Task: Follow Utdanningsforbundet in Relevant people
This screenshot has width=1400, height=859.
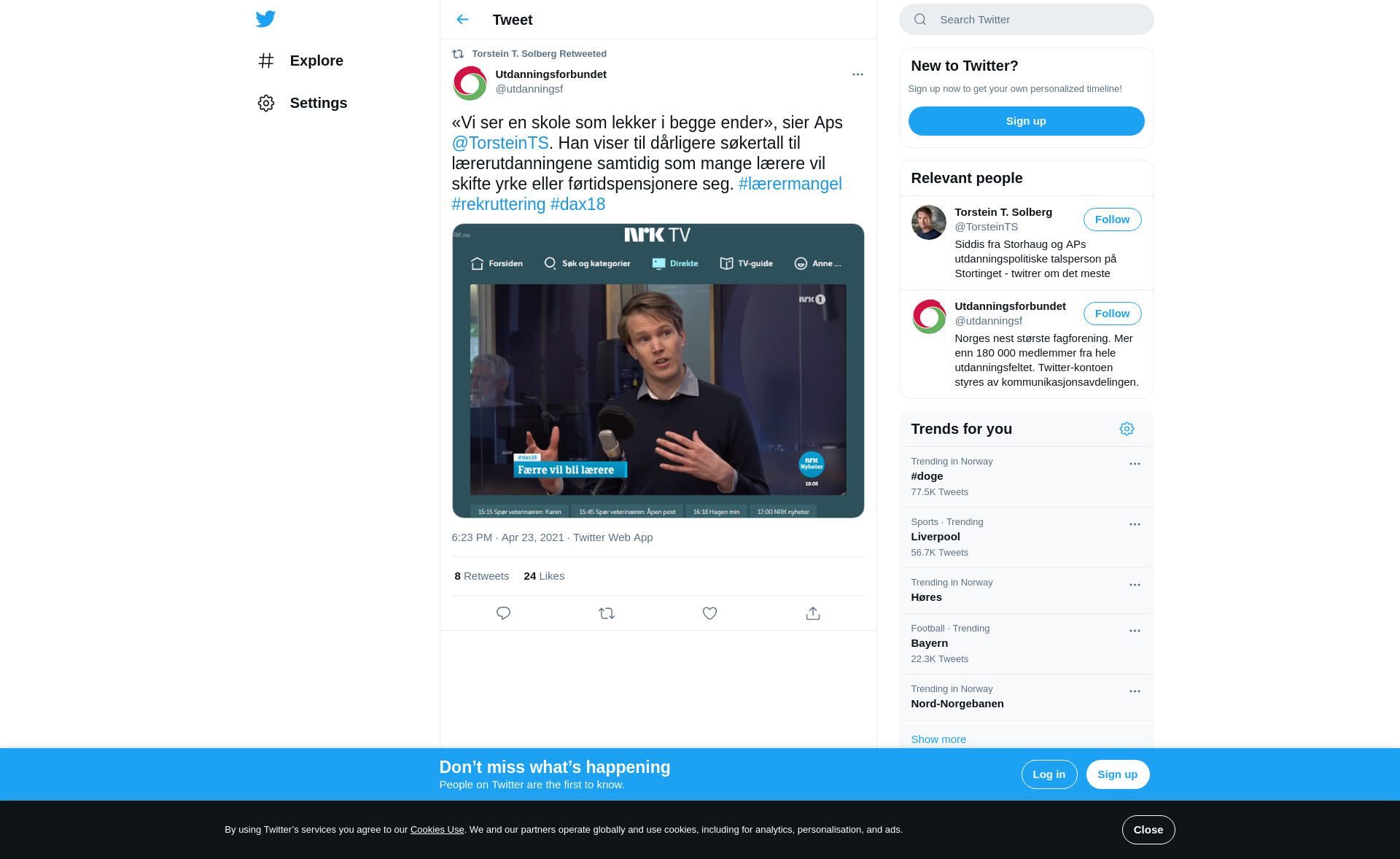Action: [x=1112, y=314]
